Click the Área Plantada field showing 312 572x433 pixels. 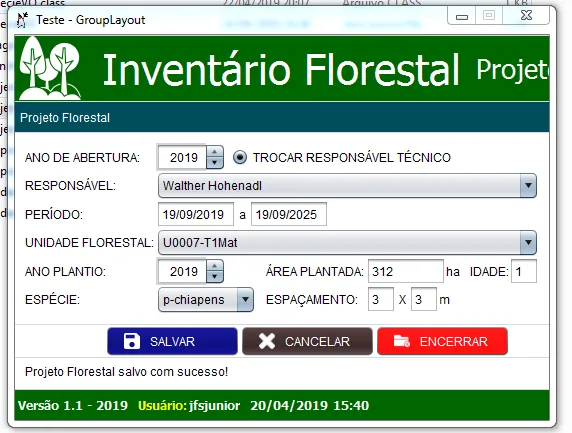[406, 271]
